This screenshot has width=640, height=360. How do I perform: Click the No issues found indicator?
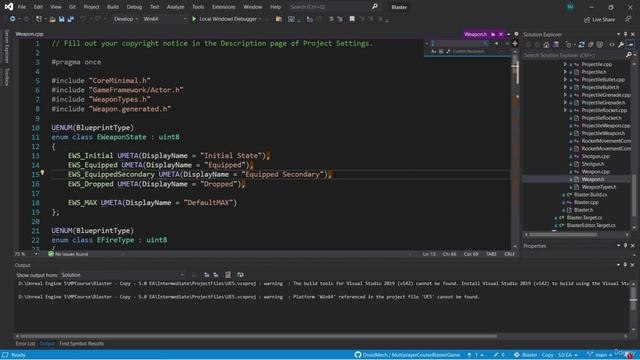(68, 254)
